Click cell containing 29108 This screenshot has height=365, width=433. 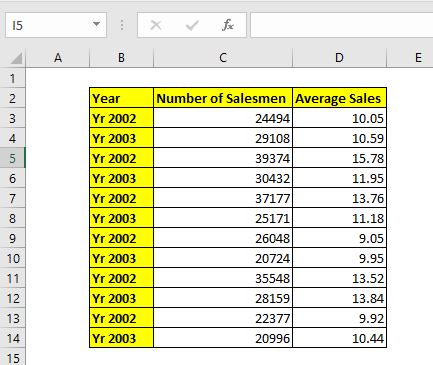[x=223, y=138]
